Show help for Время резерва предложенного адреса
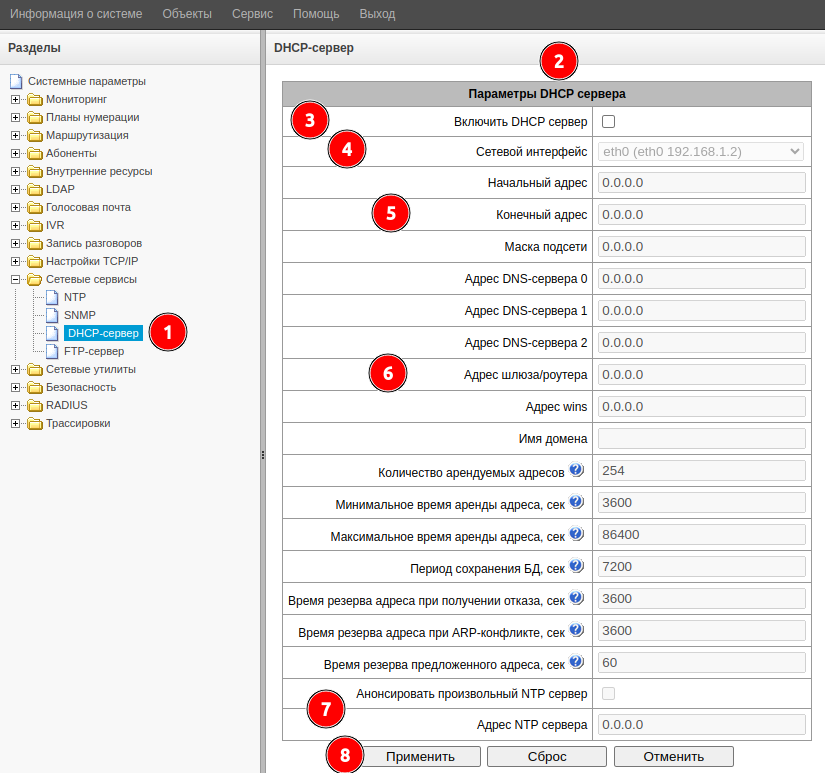This screenshot has height=773, width=825. 576,663
